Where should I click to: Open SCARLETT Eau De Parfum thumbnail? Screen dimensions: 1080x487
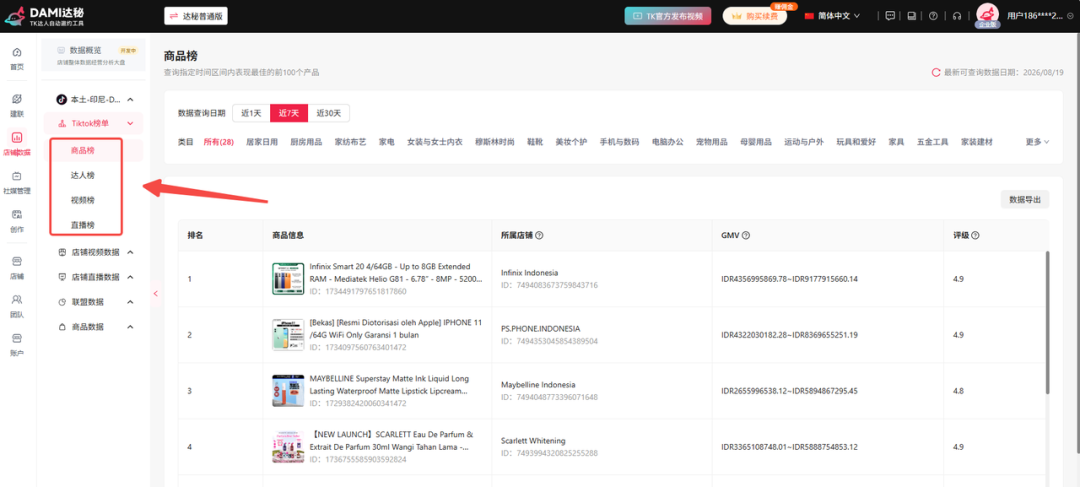(288, 447)
